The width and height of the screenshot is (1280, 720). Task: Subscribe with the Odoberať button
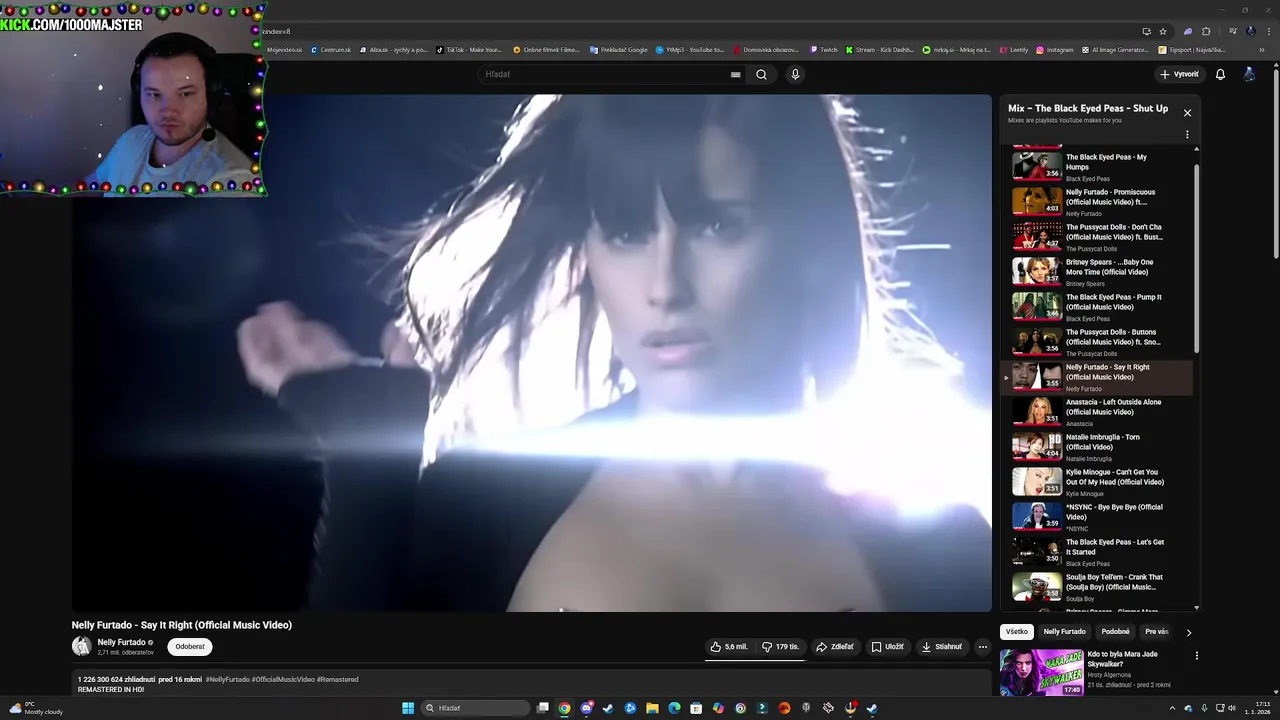click(x=190, y=647)
